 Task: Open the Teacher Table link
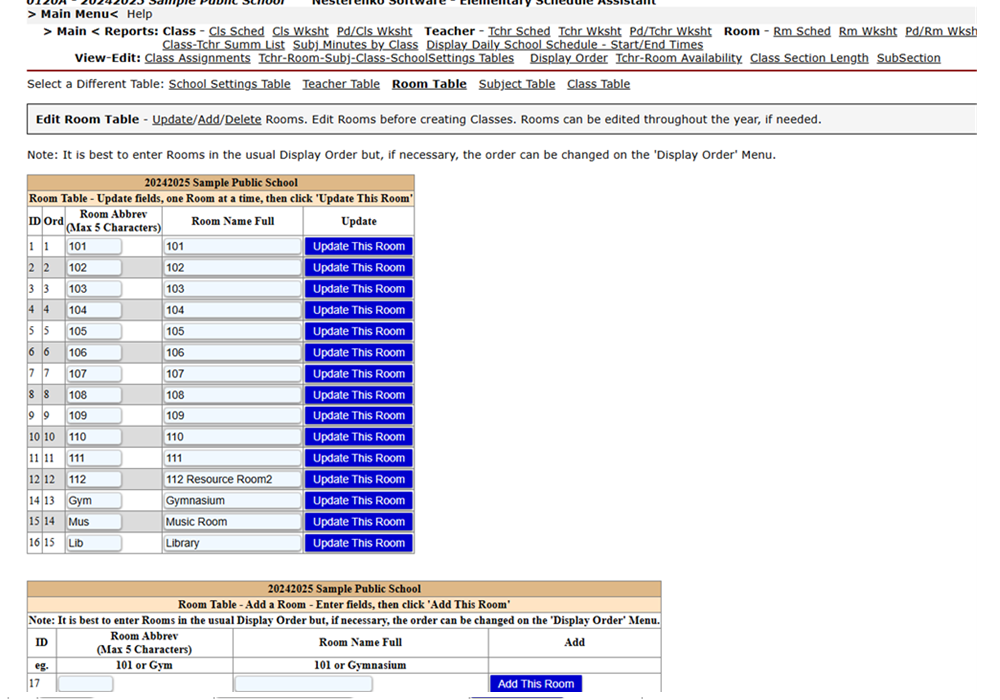(x=341, y=84)
